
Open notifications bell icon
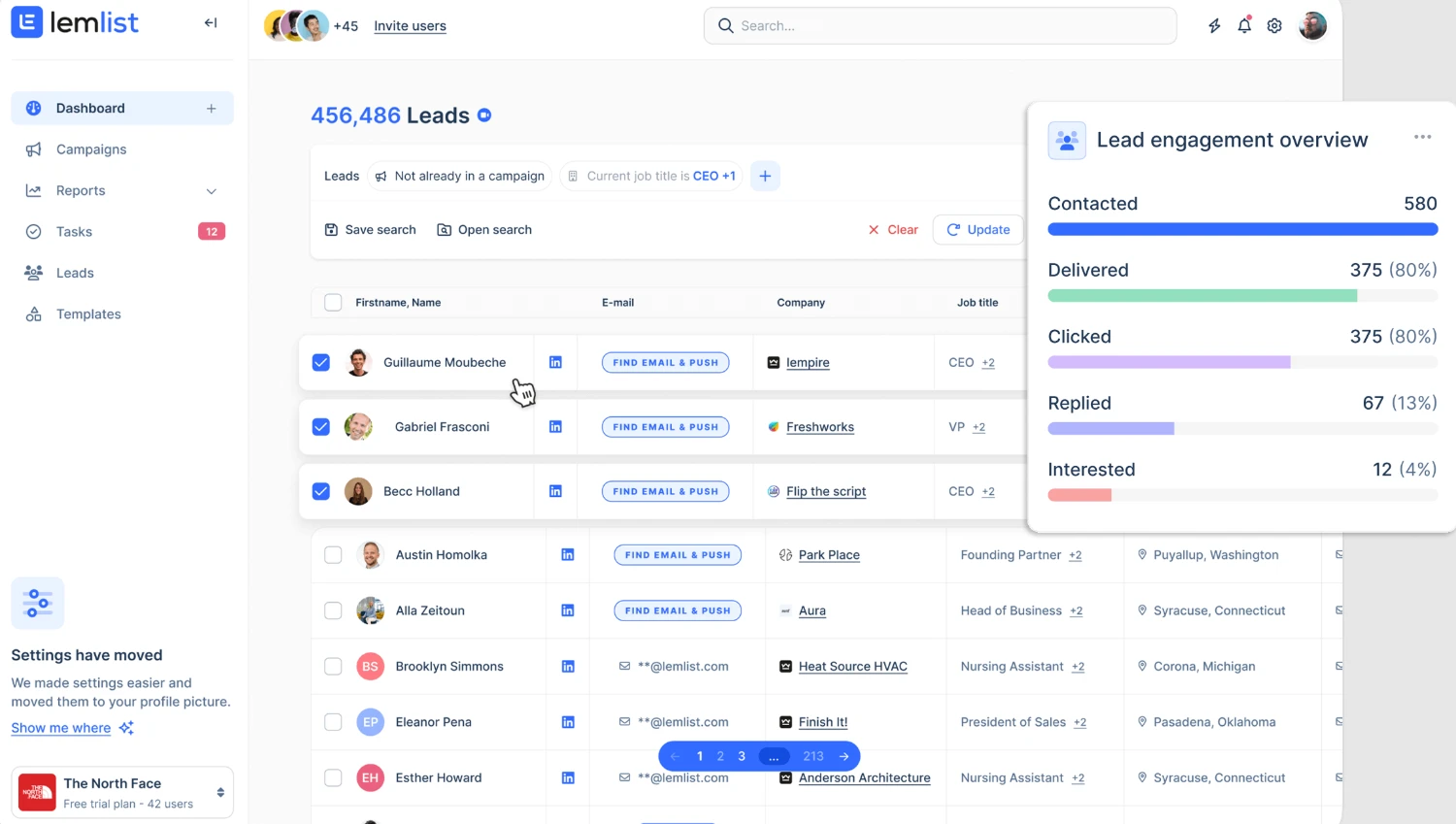(x=1244, y=26)
